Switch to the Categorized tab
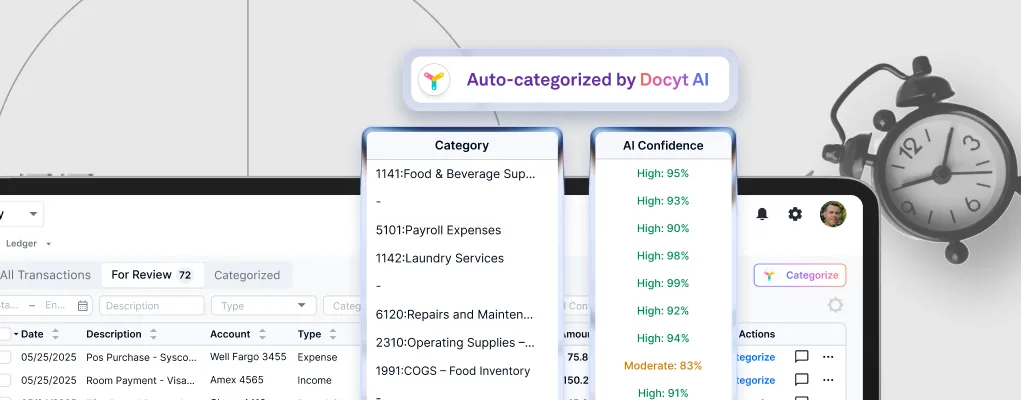 pos(247,275)
